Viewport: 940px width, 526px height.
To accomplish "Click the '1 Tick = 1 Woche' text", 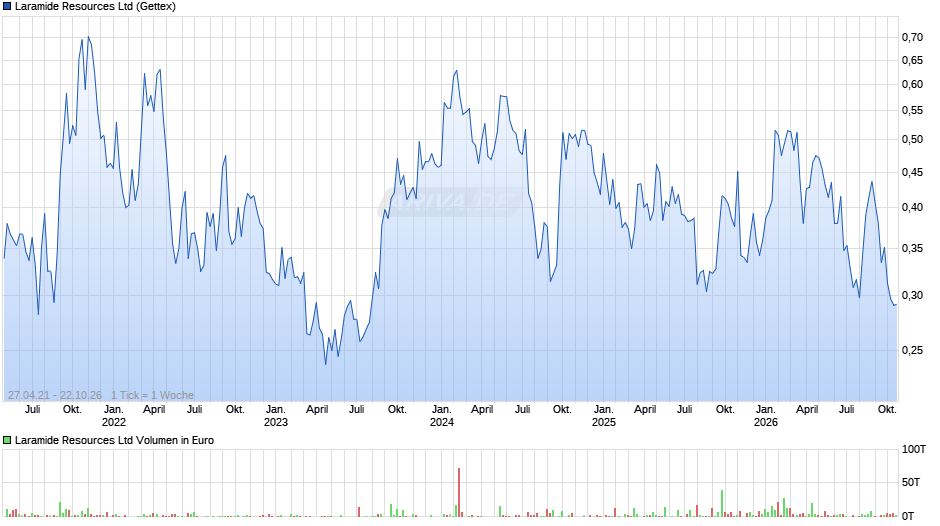I will pyautogui.click(x=152, y=395).
